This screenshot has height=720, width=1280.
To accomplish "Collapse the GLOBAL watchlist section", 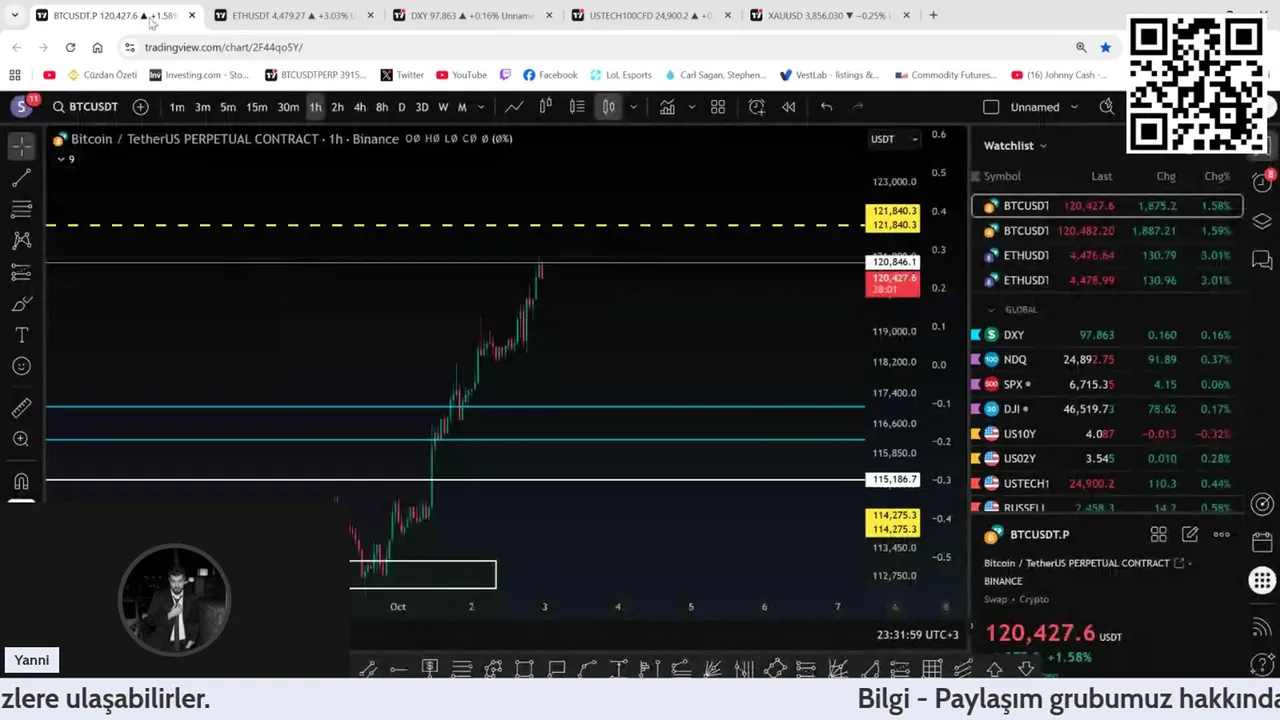I will tap(992, 310).
